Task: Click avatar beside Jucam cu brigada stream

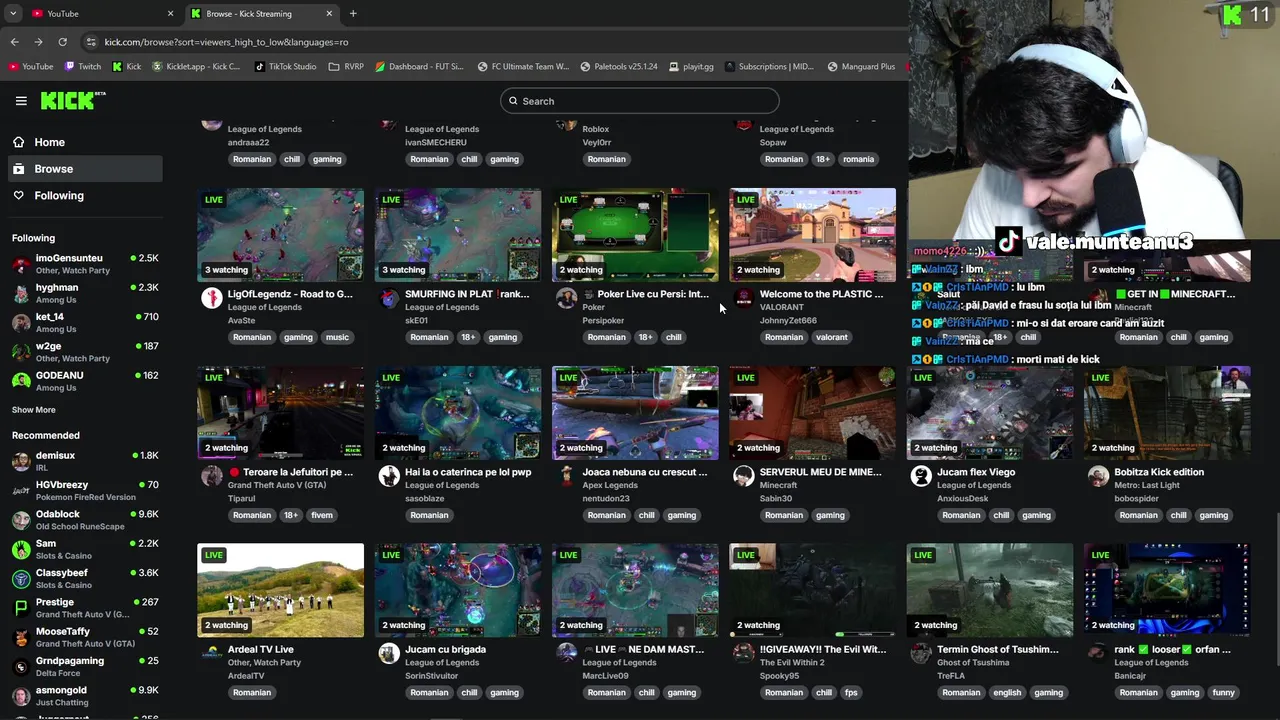Action: (x=389, y=653)
